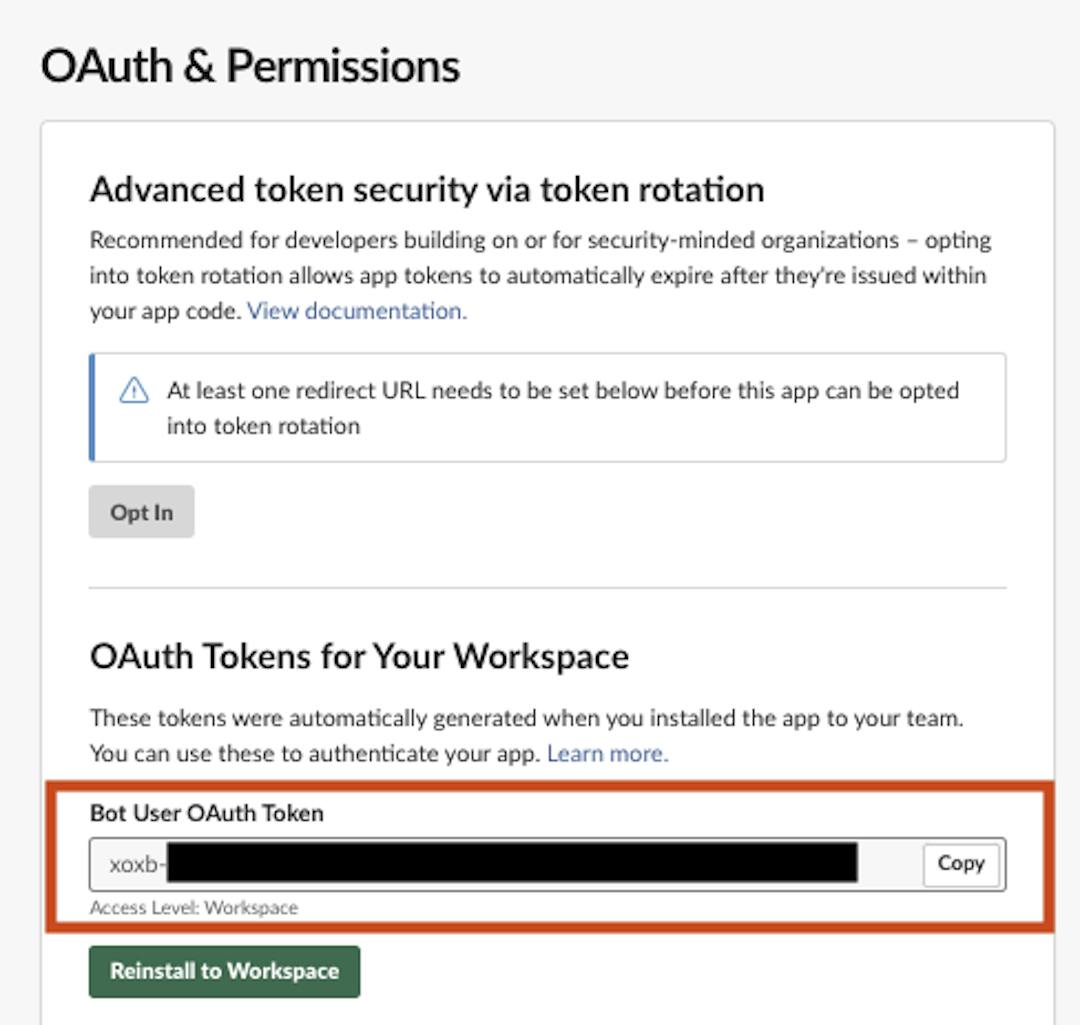1080x1025 pixels.
Task: Open the View documentation link
Action: [356, 311]
